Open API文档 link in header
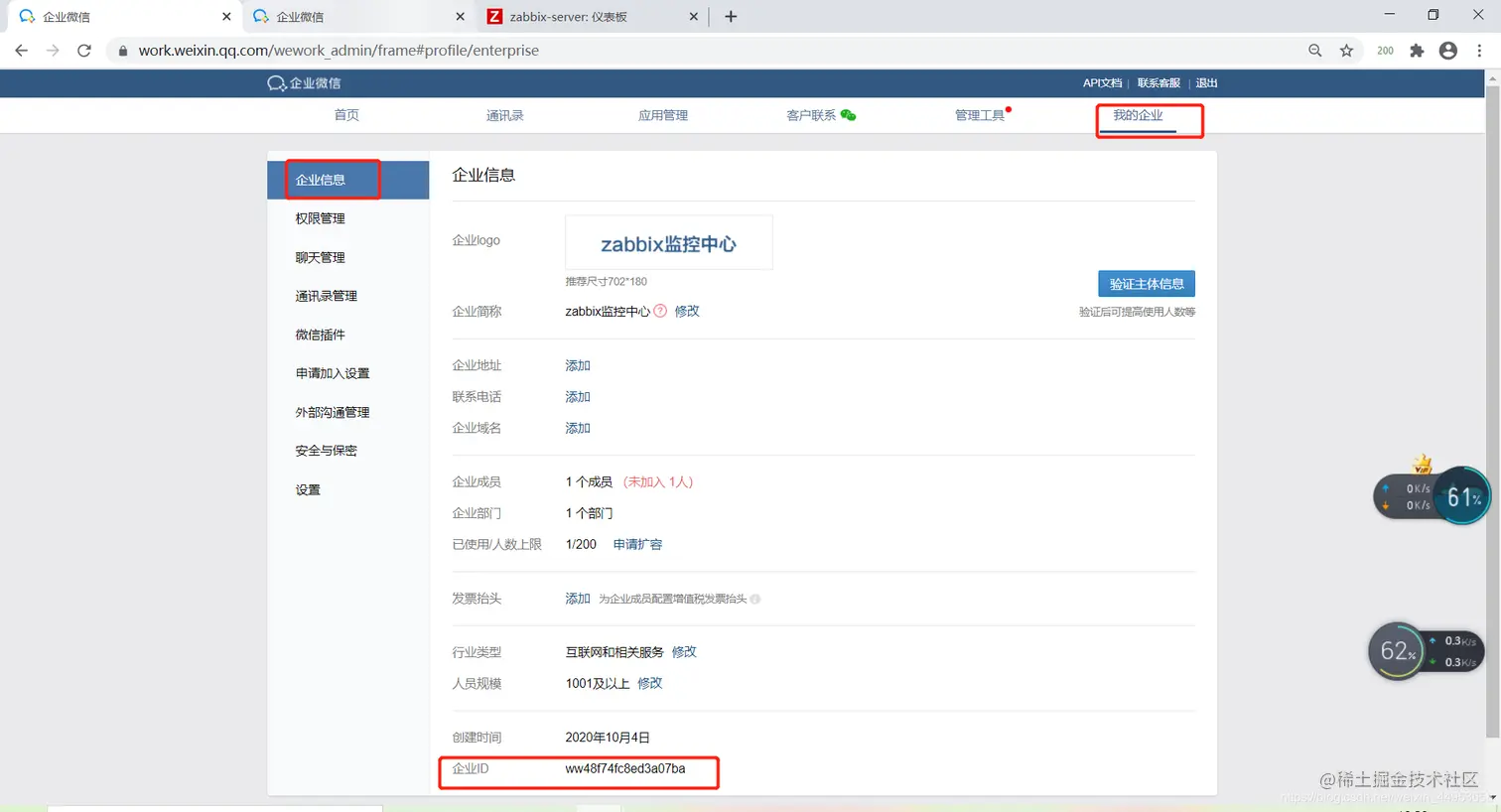 pos(1102,83)
